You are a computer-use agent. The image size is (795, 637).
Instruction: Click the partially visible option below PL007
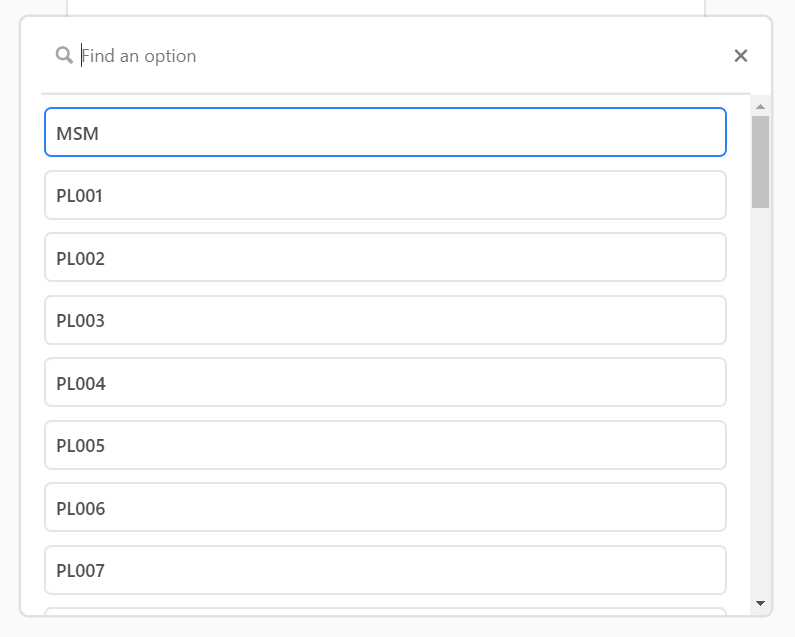coord(385,612)
